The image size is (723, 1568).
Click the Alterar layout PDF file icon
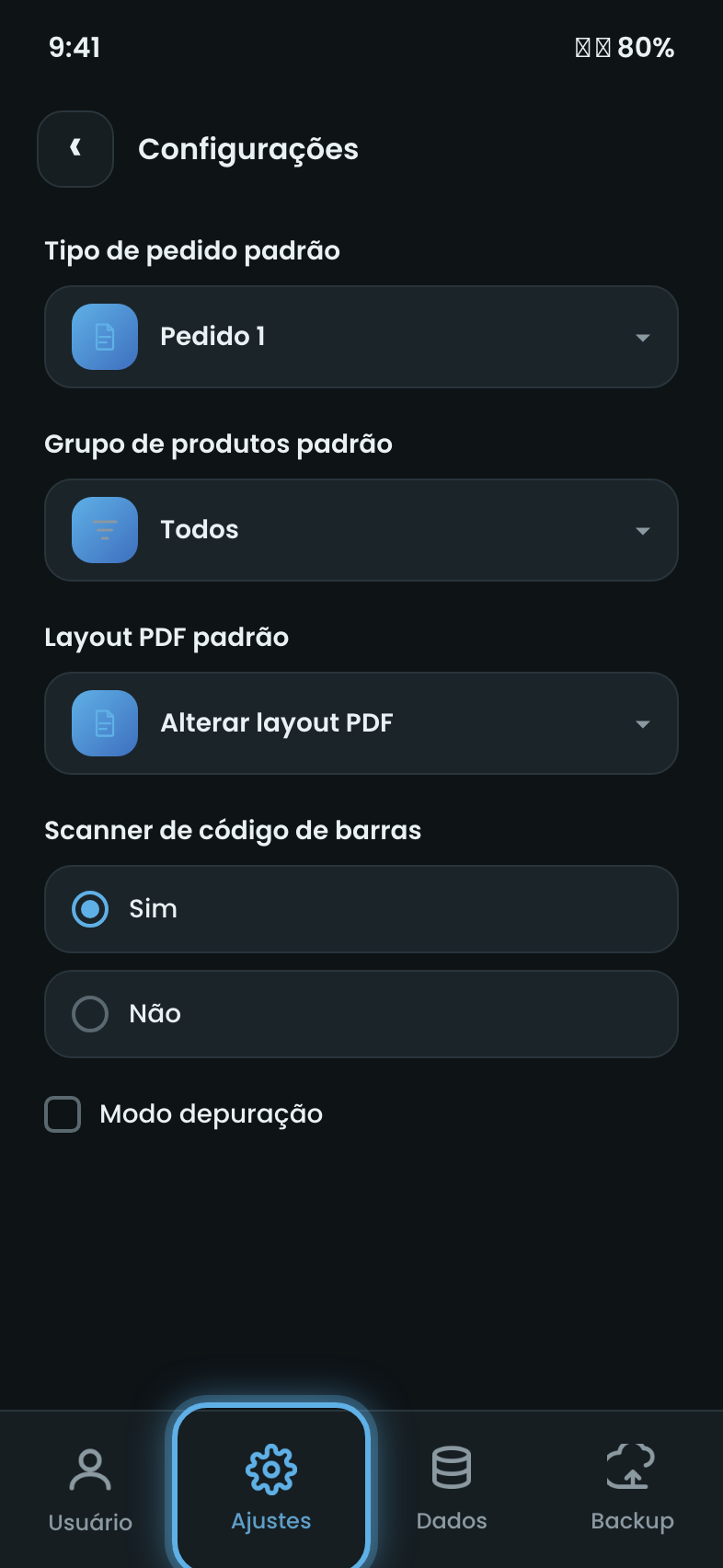105,723
